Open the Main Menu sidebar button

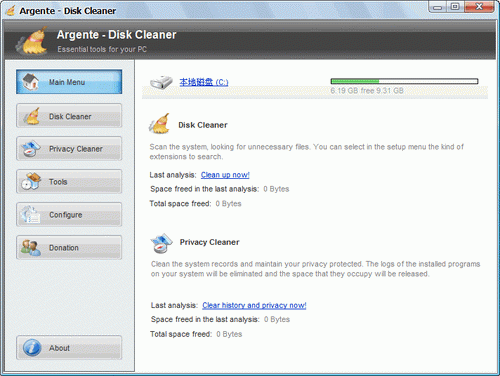tap(69, 82)
